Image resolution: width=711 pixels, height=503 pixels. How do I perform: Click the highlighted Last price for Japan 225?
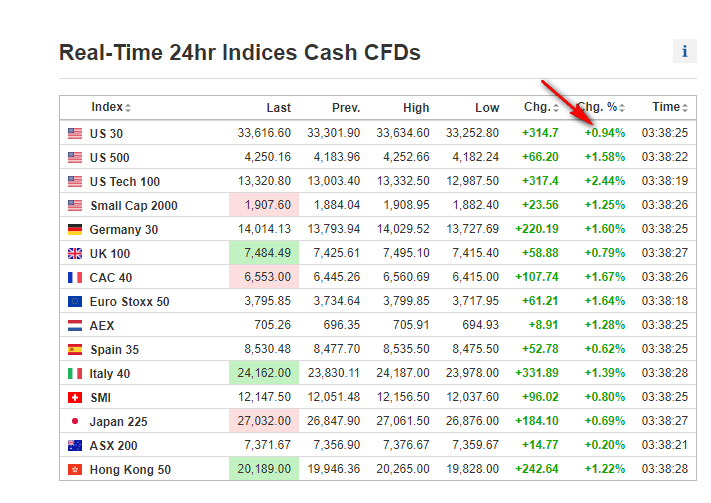click(x=264, y=421)
